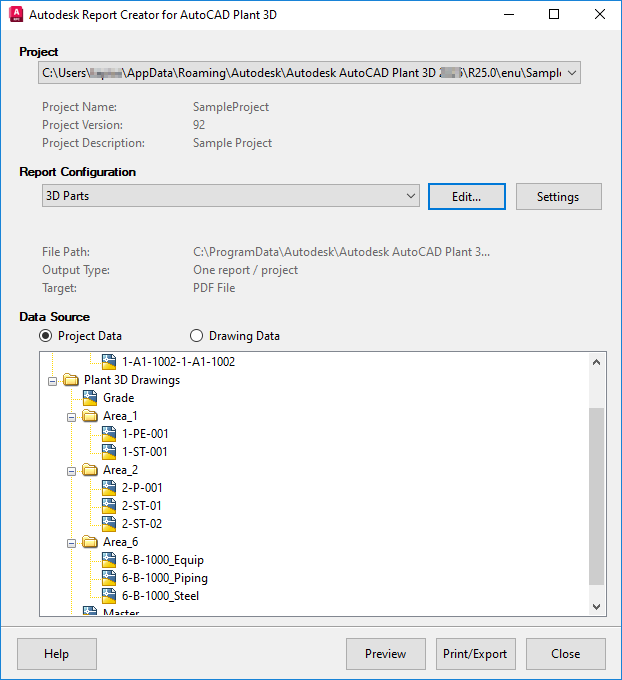The height and width of the screenshot is (680, 622).
Task: Select the Plant 3D Drawings label
Action: pos(132,380)
